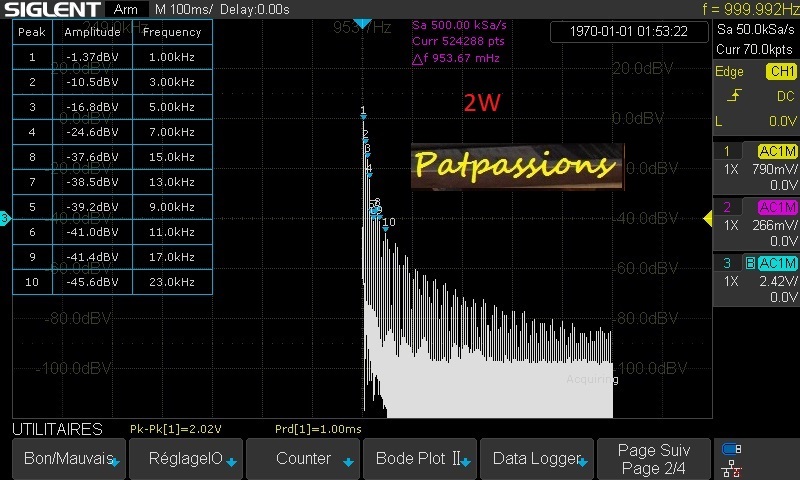Open the Bode Plot II menu
This screenshot has width=800, height=480.
pos(421,459)
